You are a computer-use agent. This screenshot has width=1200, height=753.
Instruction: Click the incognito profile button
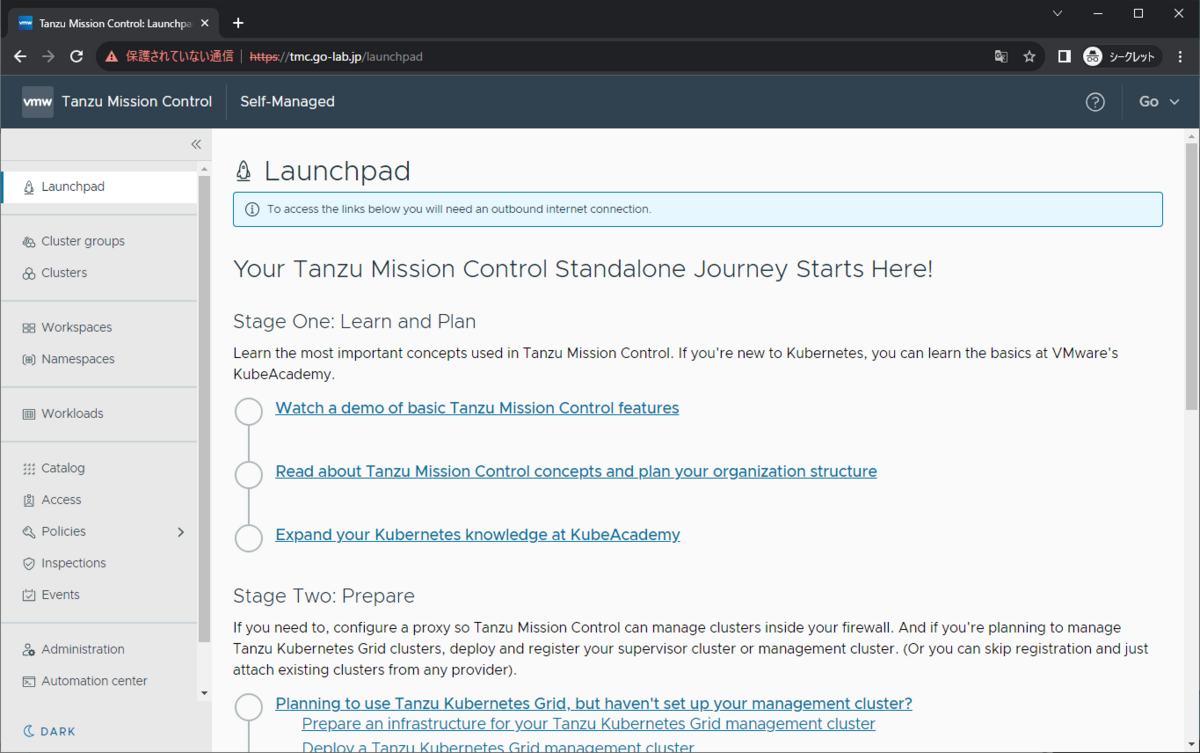(x=1121, y=57)
